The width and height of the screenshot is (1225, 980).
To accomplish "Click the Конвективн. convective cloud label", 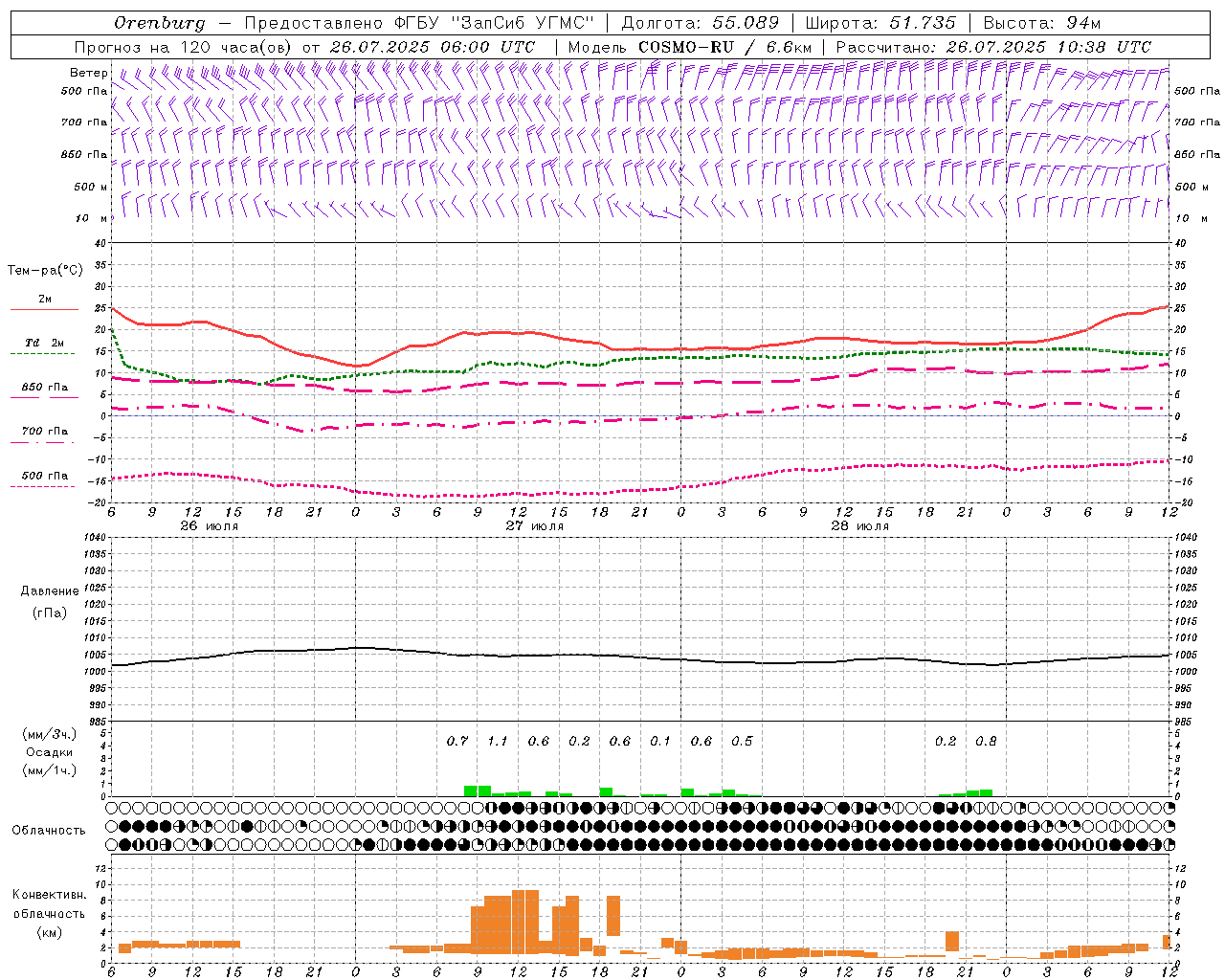I will click(x=50, y=895).
